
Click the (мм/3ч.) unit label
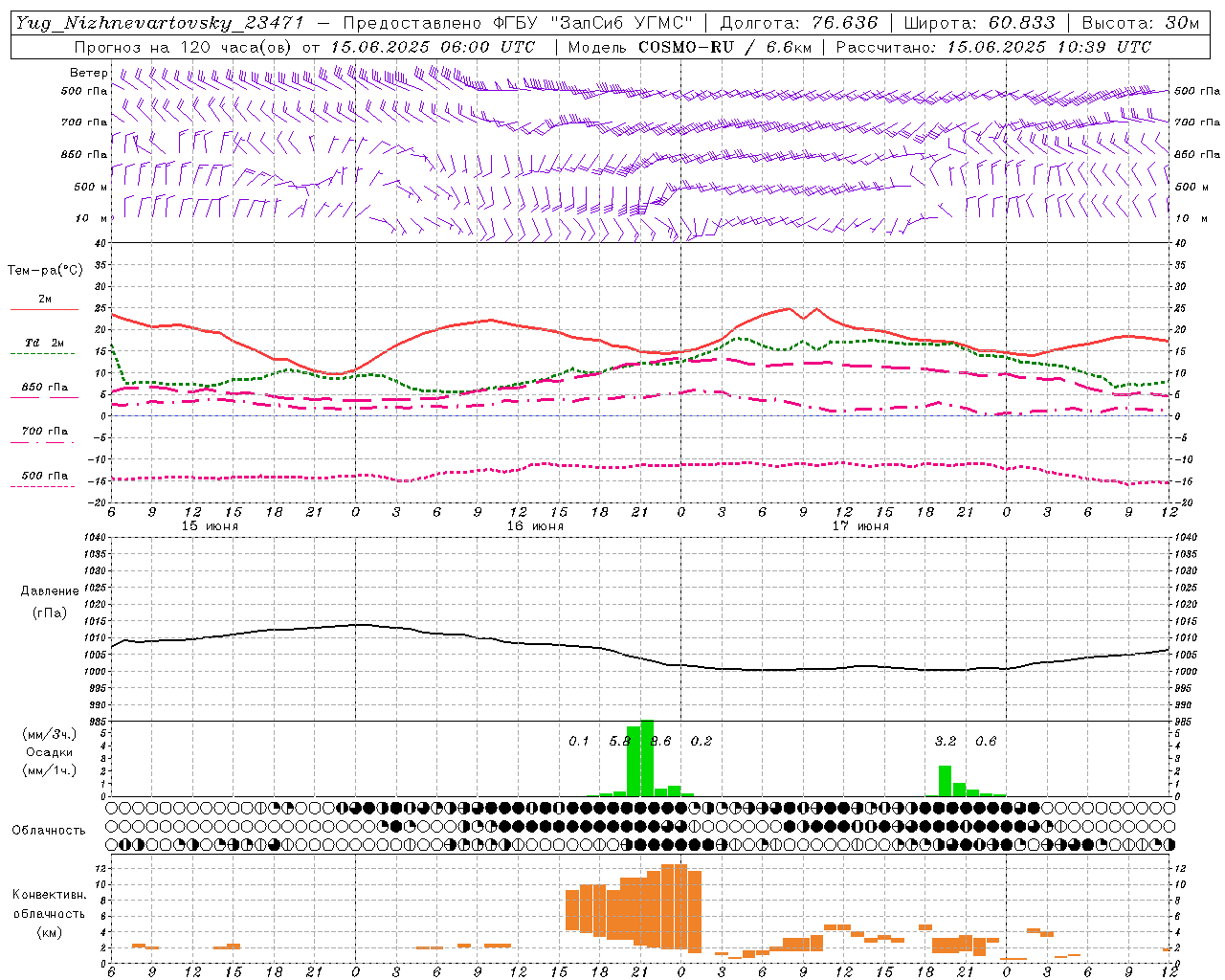pyautogui.click(x=50, y=734)
